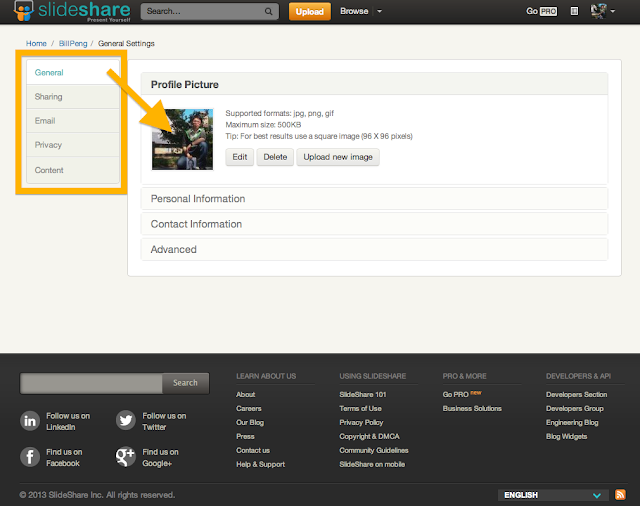Click the Twitter bird icon
Image resolution: width=640 pixels, height=506 pixels.
[126, 420]
